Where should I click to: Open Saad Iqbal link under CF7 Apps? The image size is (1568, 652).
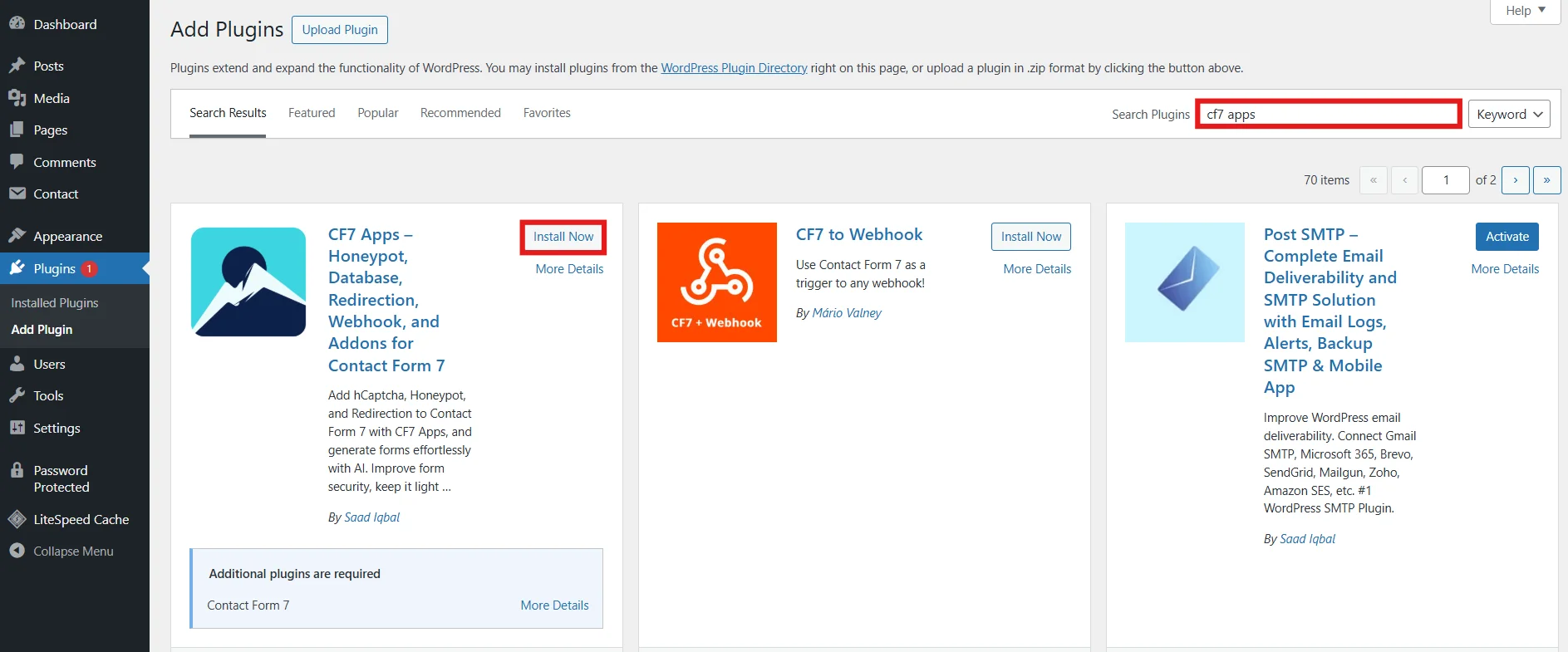click(x=371, y=517)
